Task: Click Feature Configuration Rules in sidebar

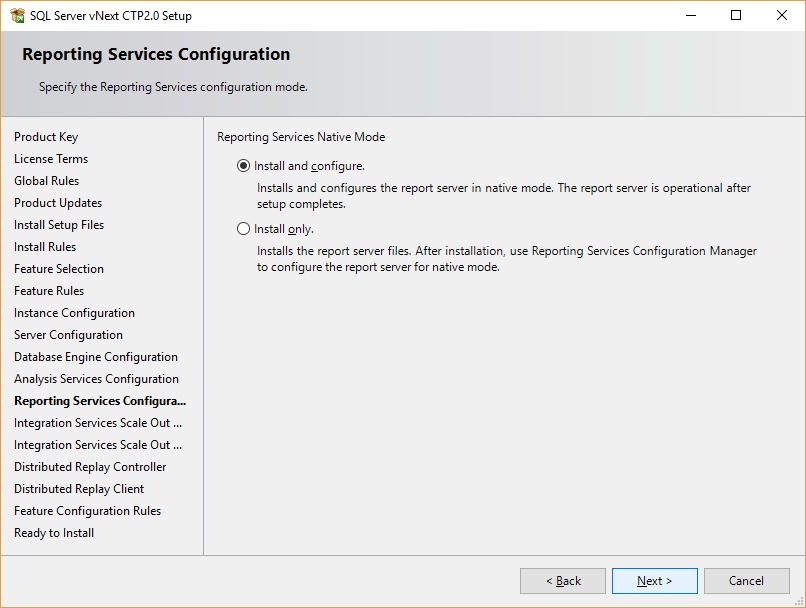Action: (x=87, y=511)
